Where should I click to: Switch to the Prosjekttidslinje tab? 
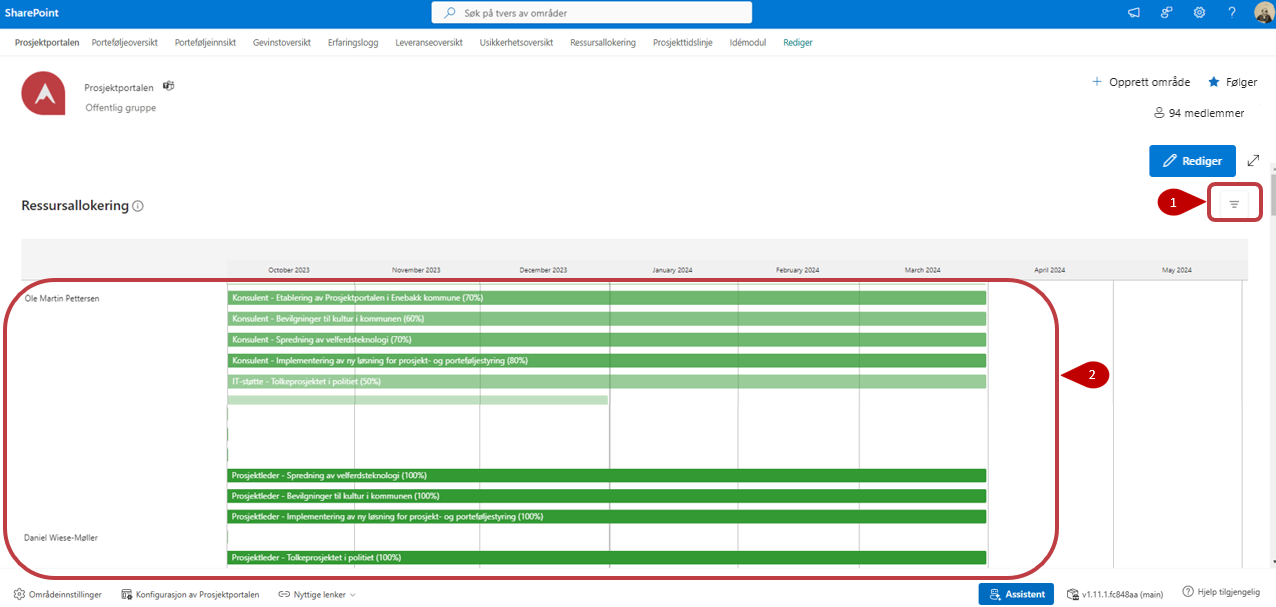tap(682, 43)
